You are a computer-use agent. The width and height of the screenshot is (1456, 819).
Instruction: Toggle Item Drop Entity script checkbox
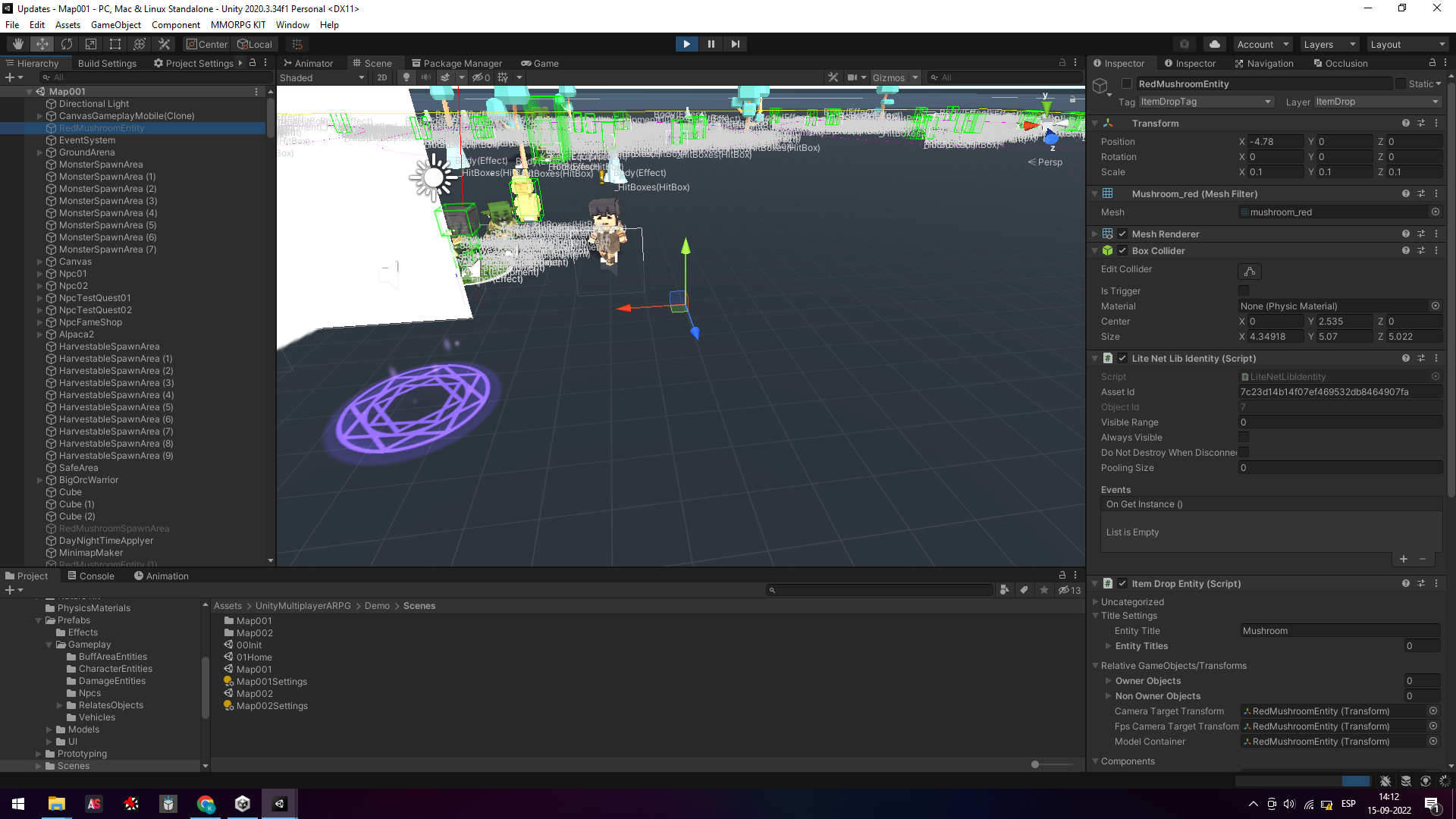click(1122, 583)
